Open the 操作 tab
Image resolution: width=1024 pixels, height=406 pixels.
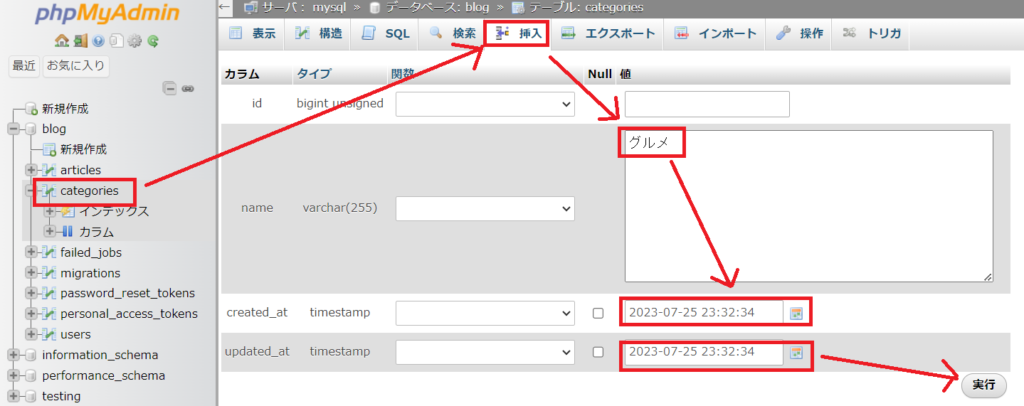tap(799, 34)
